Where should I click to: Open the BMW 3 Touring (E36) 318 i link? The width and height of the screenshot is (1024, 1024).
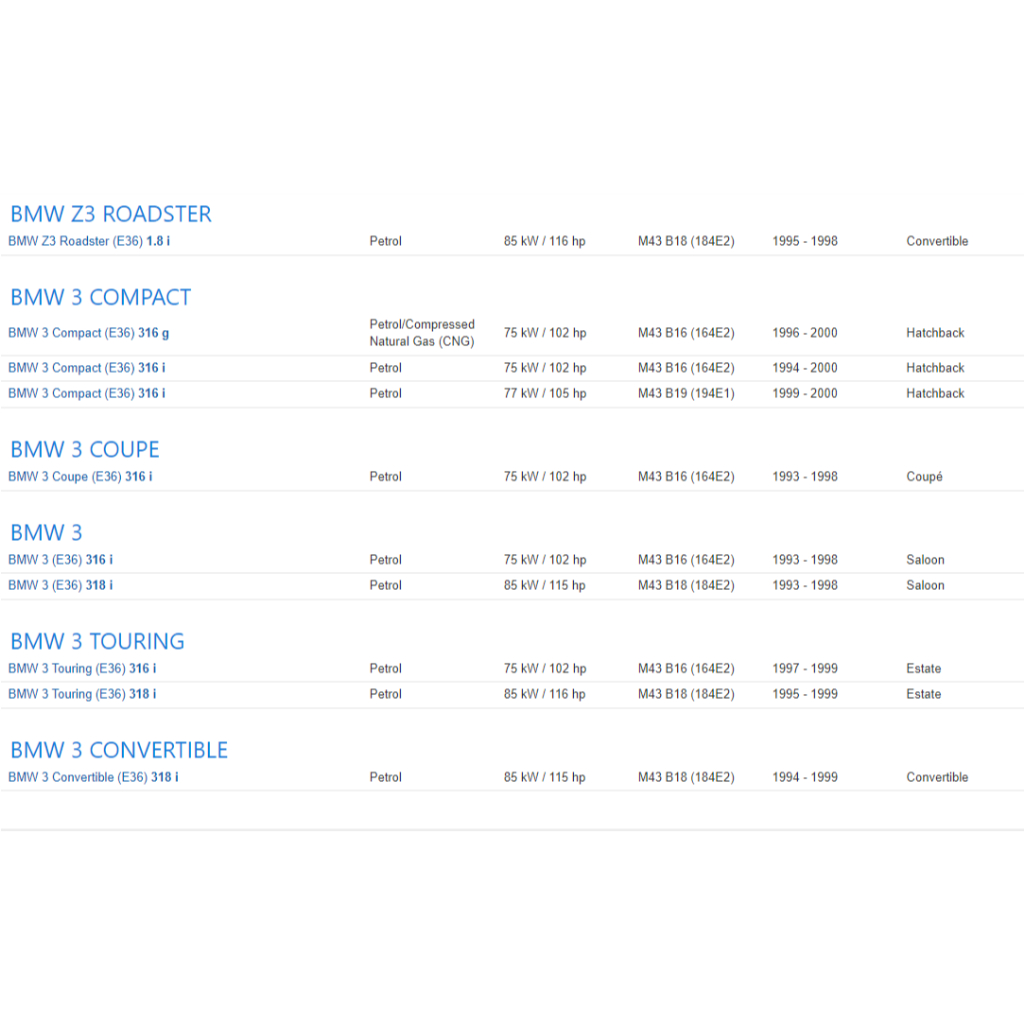[x=82, y=694]
